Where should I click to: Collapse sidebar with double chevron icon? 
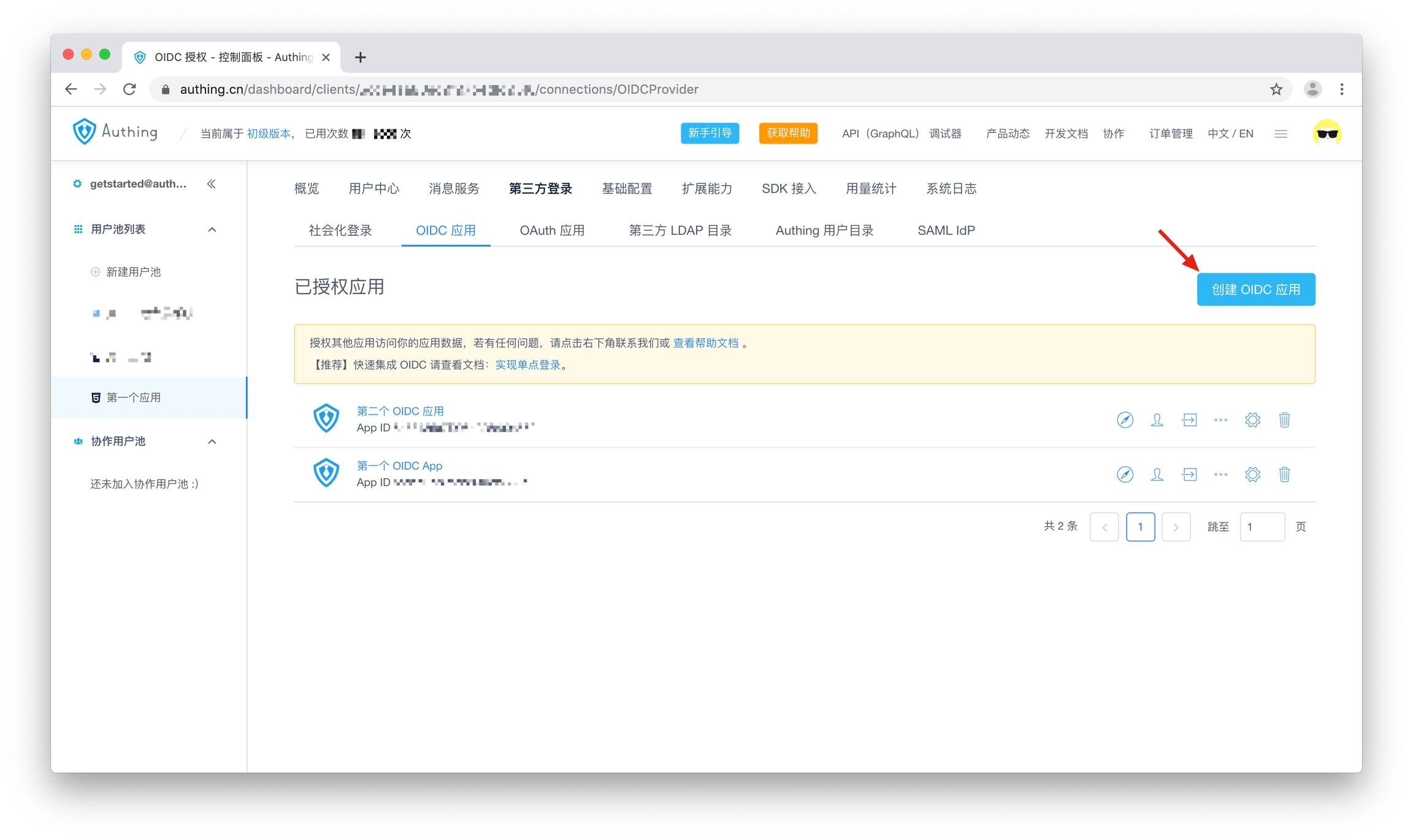coord(212,184)
